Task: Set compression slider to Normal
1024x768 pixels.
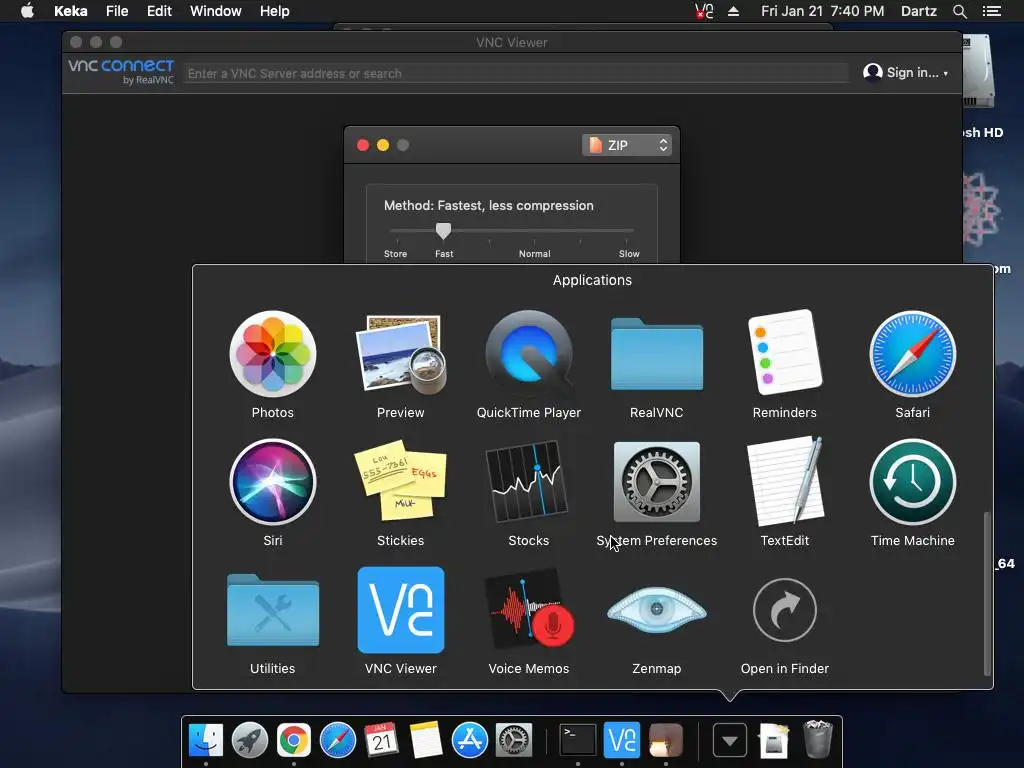Action: pos(534,254)
